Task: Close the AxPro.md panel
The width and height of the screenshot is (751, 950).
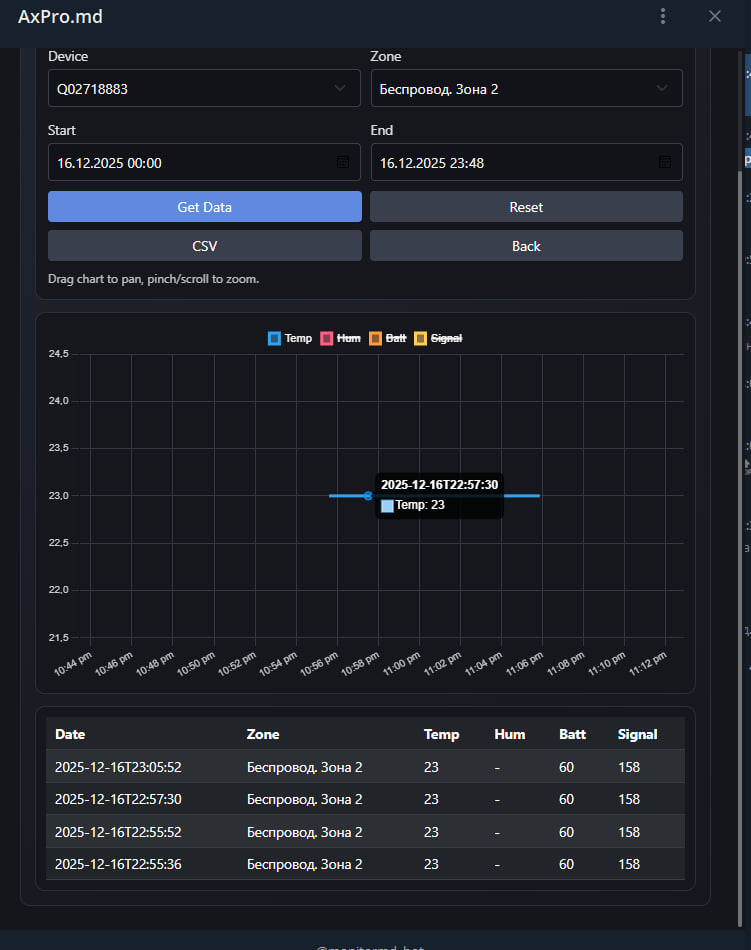Action: [x=714, y=16]
